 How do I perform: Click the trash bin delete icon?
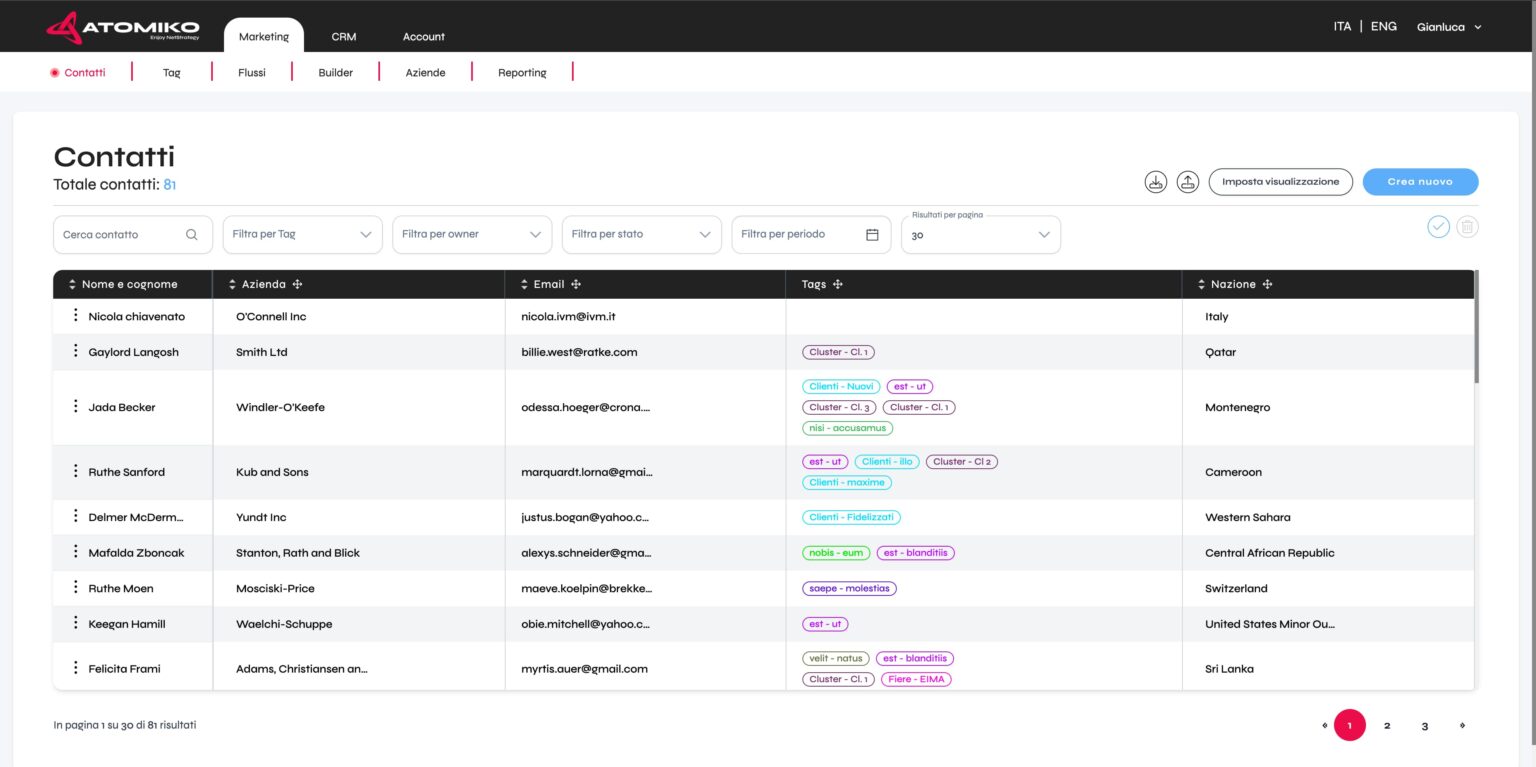(1468, 227)
